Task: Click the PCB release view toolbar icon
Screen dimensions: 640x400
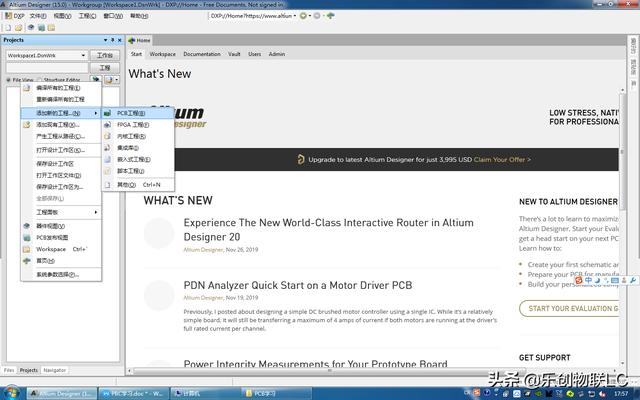Action: tap(41, 28)
